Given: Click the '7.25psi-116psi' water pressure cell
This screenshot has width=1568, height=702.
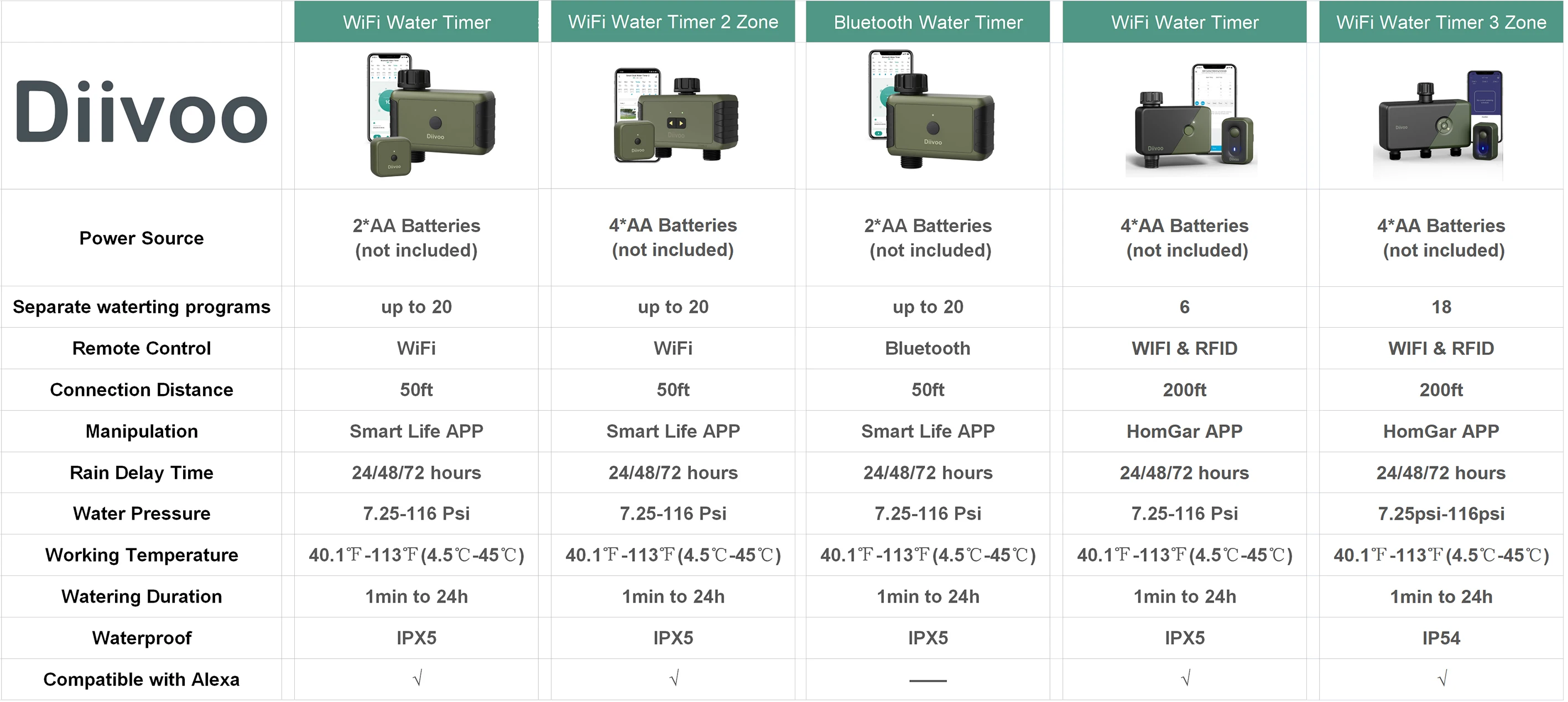Looking at the screenshot, I should point(1441,514).
